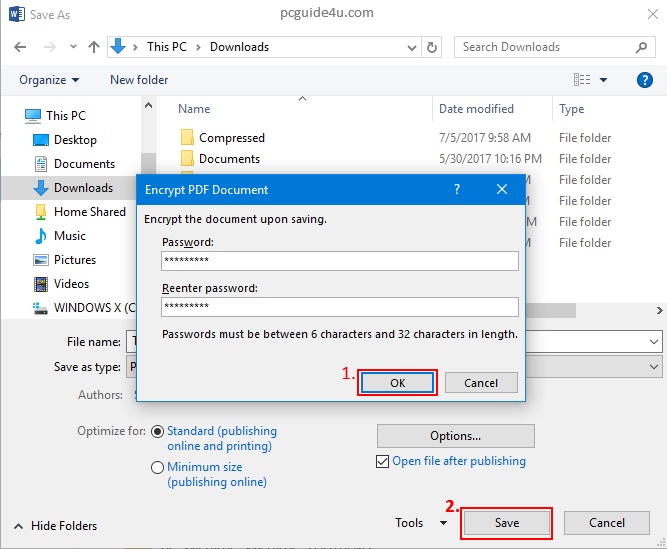The height and width of the screenshot is (549, 667).
Task: Open the help question mark icon
Action: tap(644, 80)
